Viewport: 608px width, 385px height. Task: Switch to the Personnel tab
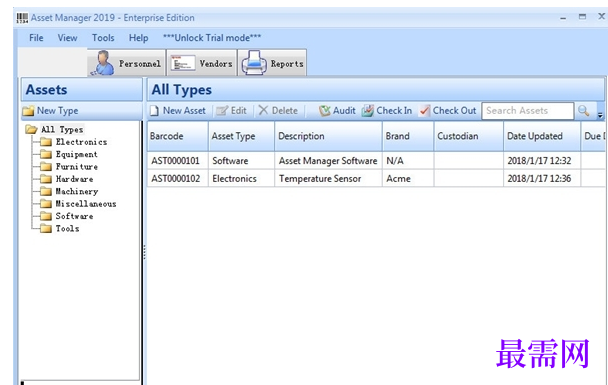pos(127,63)
